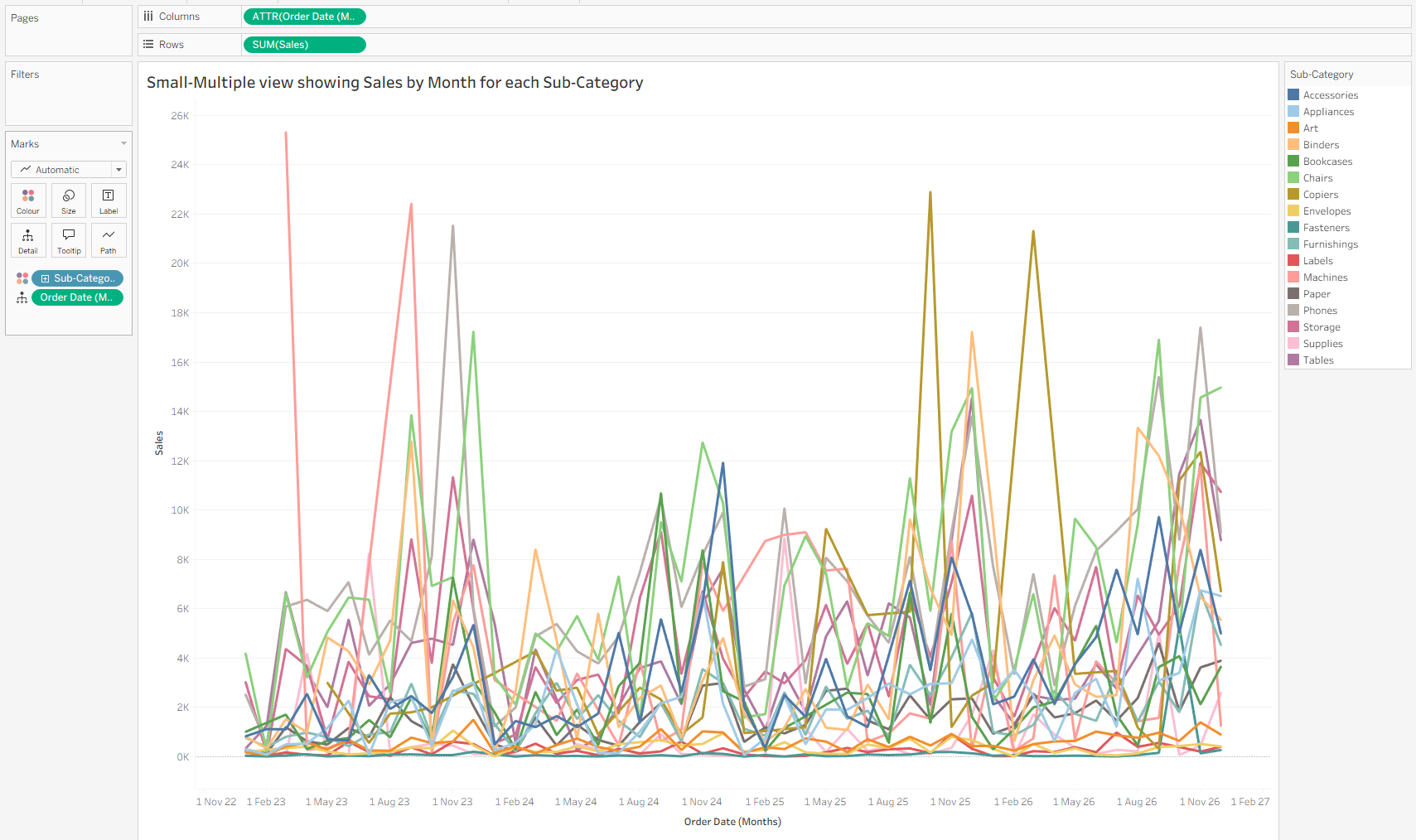Open the Colour marks card

coord(28,200)
